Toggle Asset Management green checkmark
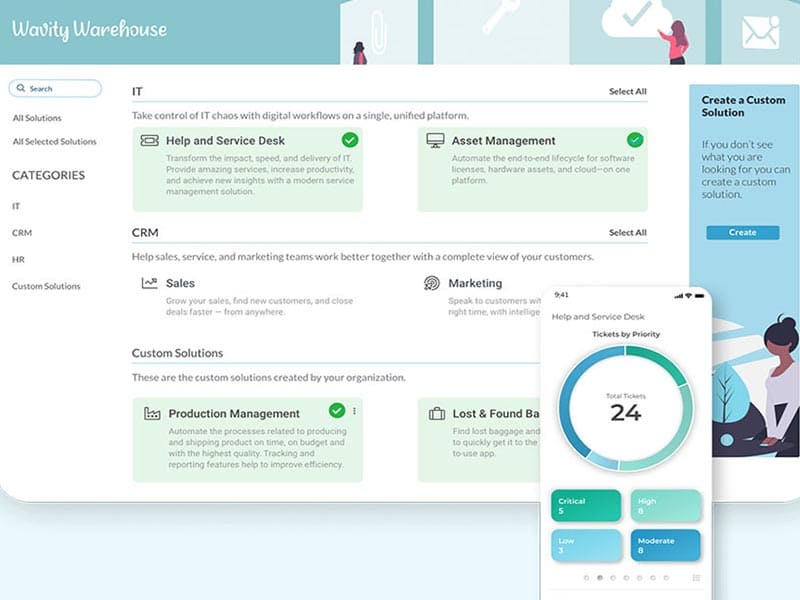The height and width of the screenshot is (600, 800). tap(635, 140)
